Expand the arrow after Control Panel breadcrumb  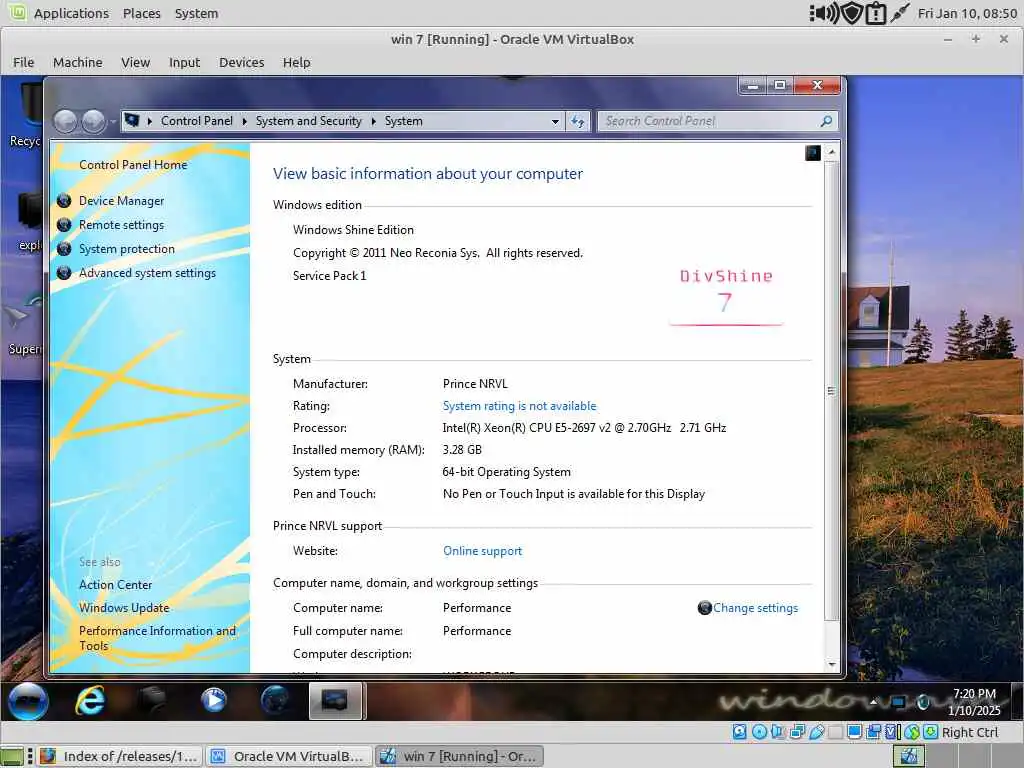[x=244, y=121]
